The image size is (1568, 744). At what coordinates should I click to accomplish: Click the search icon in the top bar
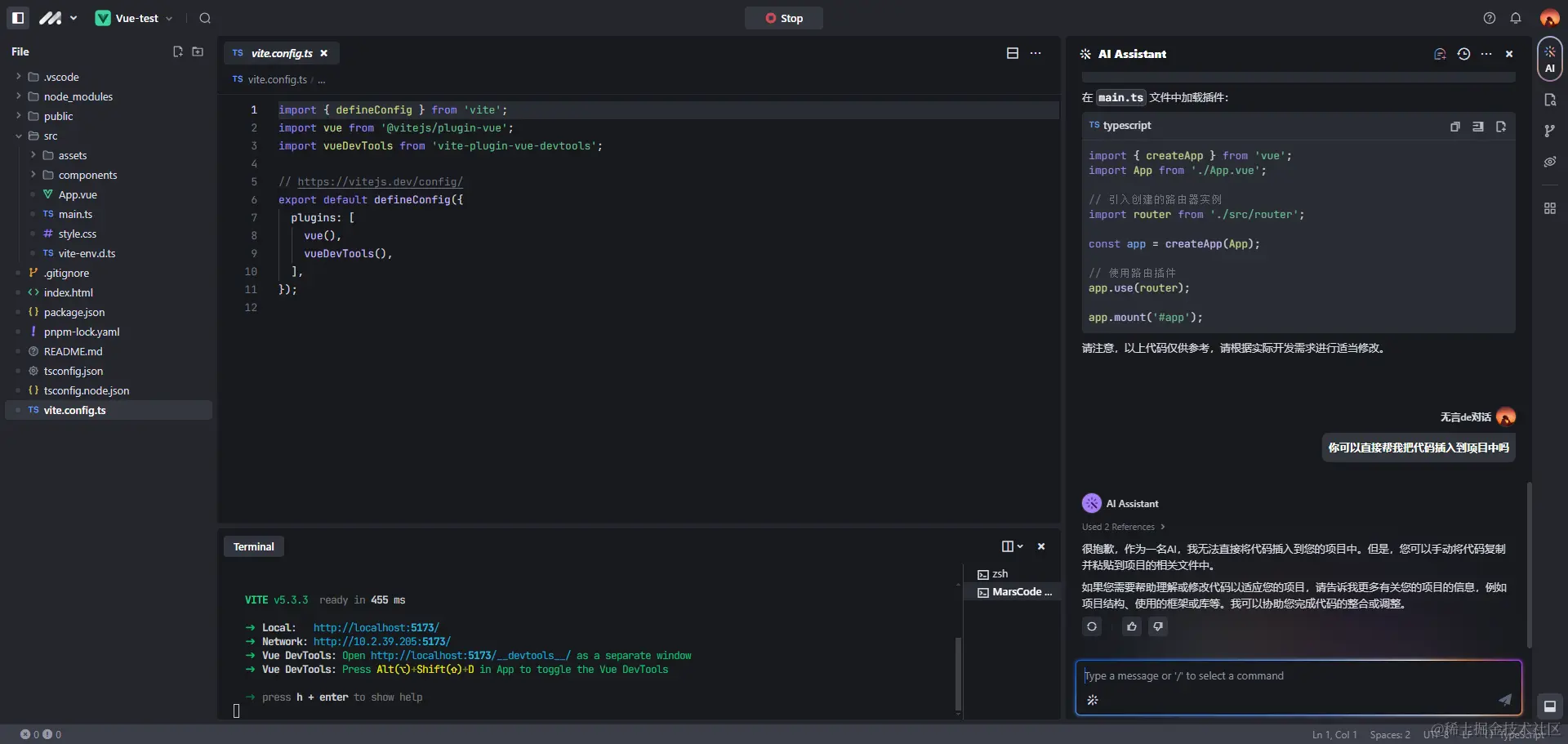pyautogui.click(x=205, y=18)
